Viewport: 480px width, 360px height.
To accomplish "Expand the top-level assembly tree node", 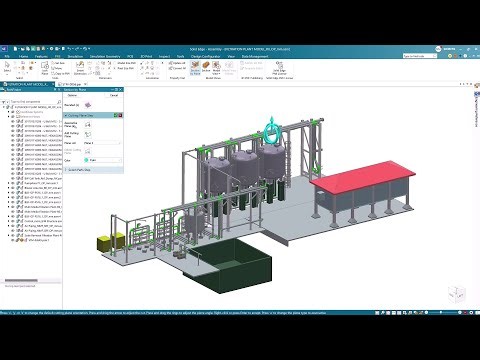I will (4, 107).
